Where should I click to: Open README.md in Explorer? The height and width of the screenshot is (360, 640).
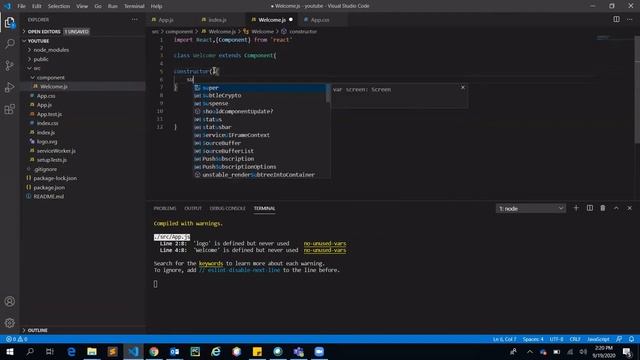click(x=49, y=196)
